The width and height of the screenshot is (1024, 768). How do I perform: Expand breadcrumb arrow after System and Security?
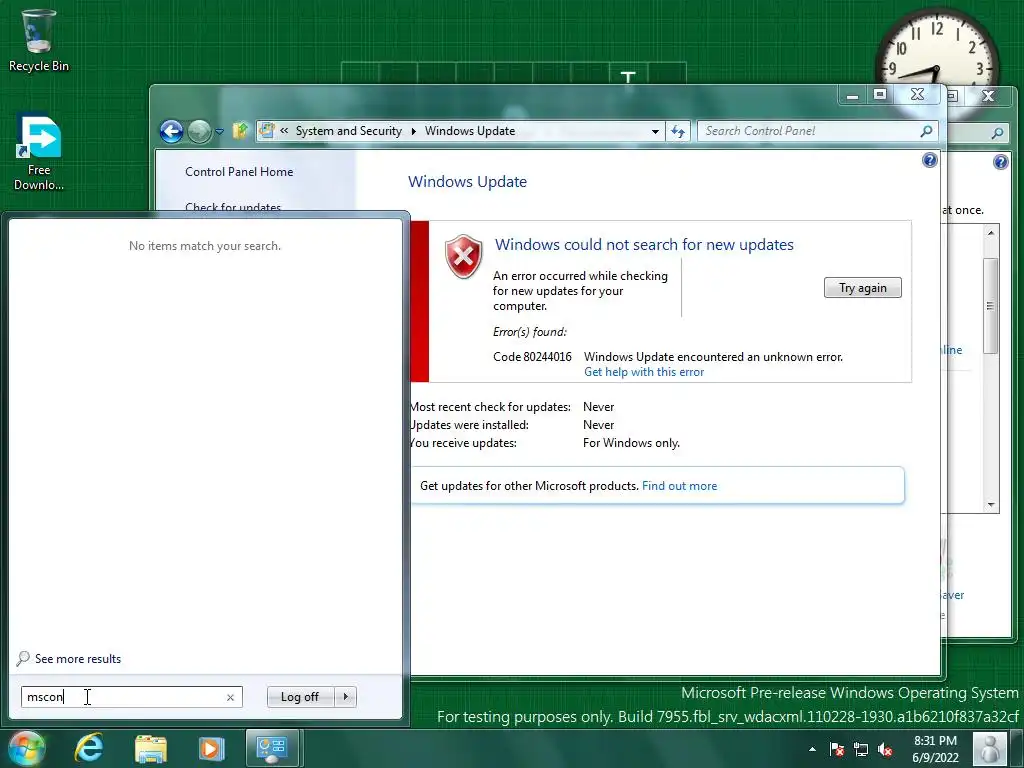(x=413, y=131)
